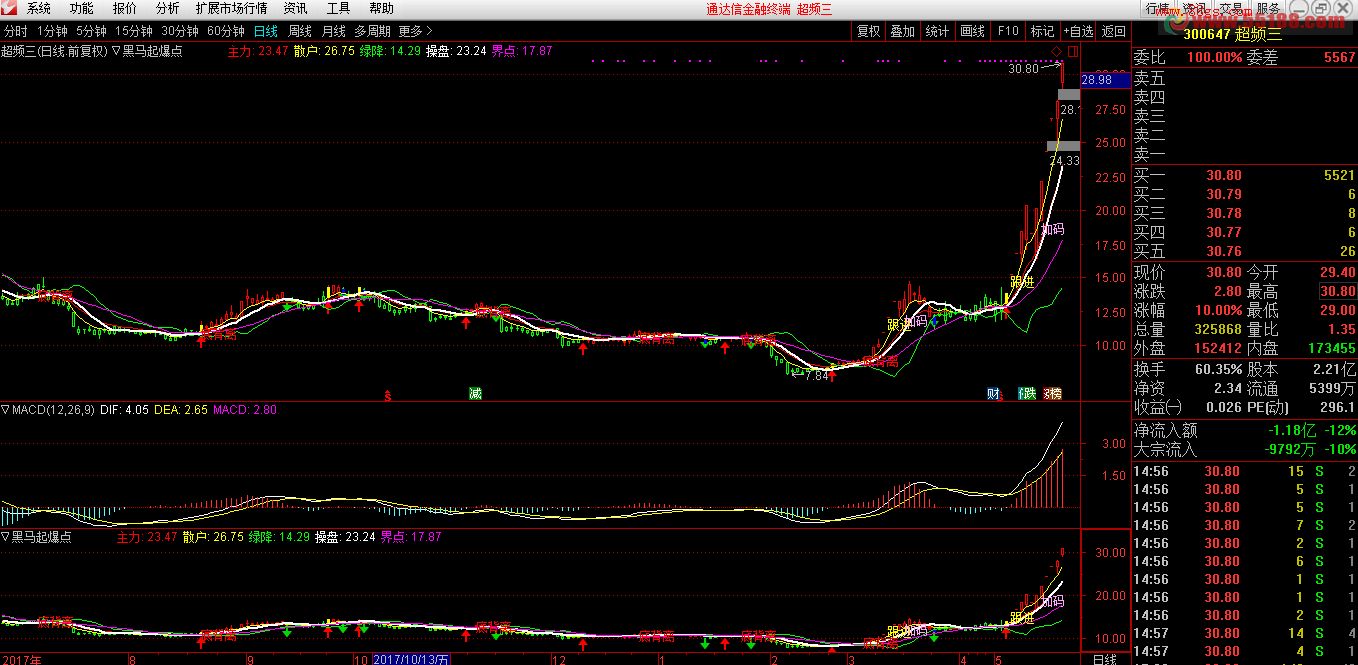Switch to the 资讯 top-right tab

(1194, 8)
